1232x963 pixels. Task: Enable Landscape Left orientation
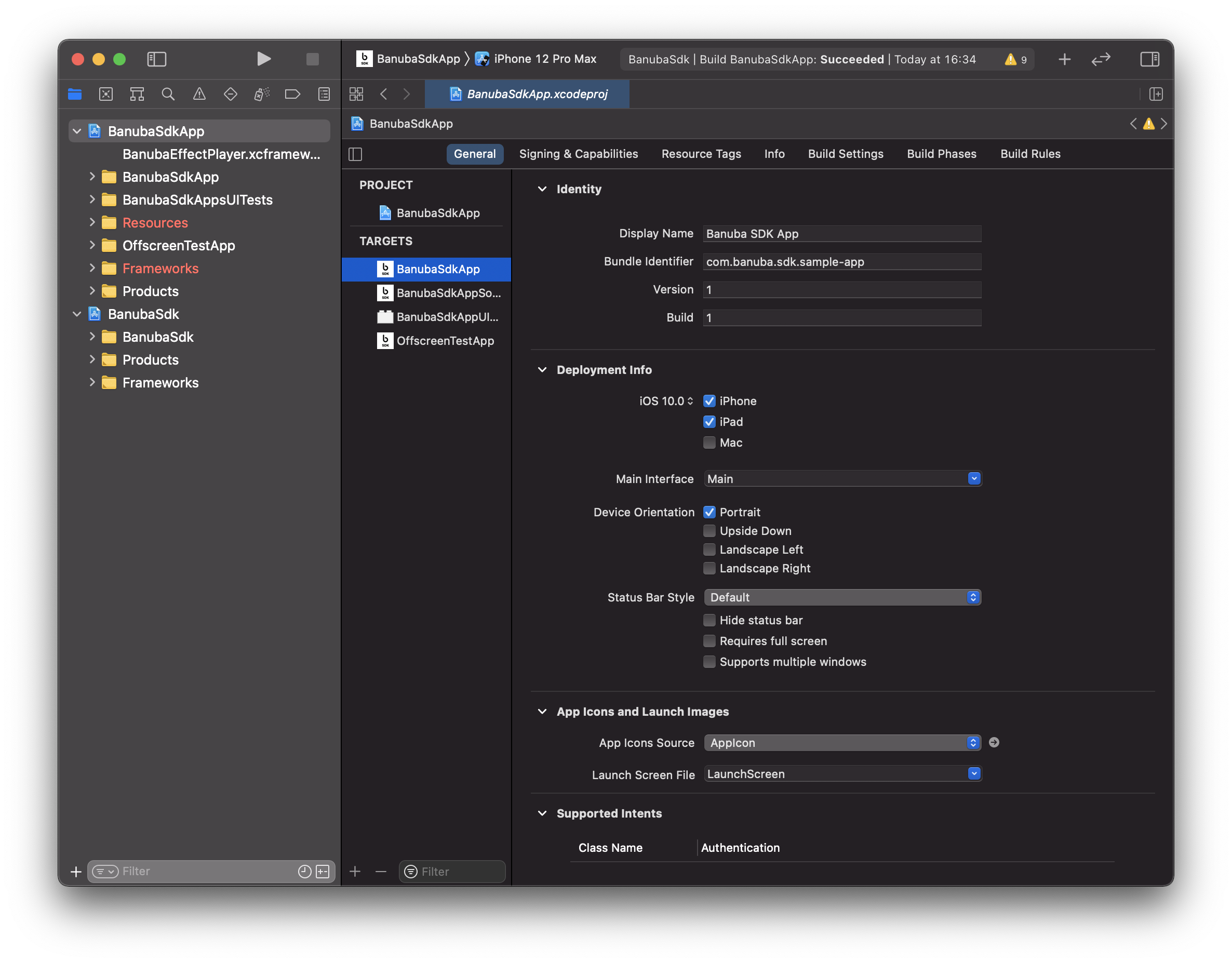tap(709, 550)
